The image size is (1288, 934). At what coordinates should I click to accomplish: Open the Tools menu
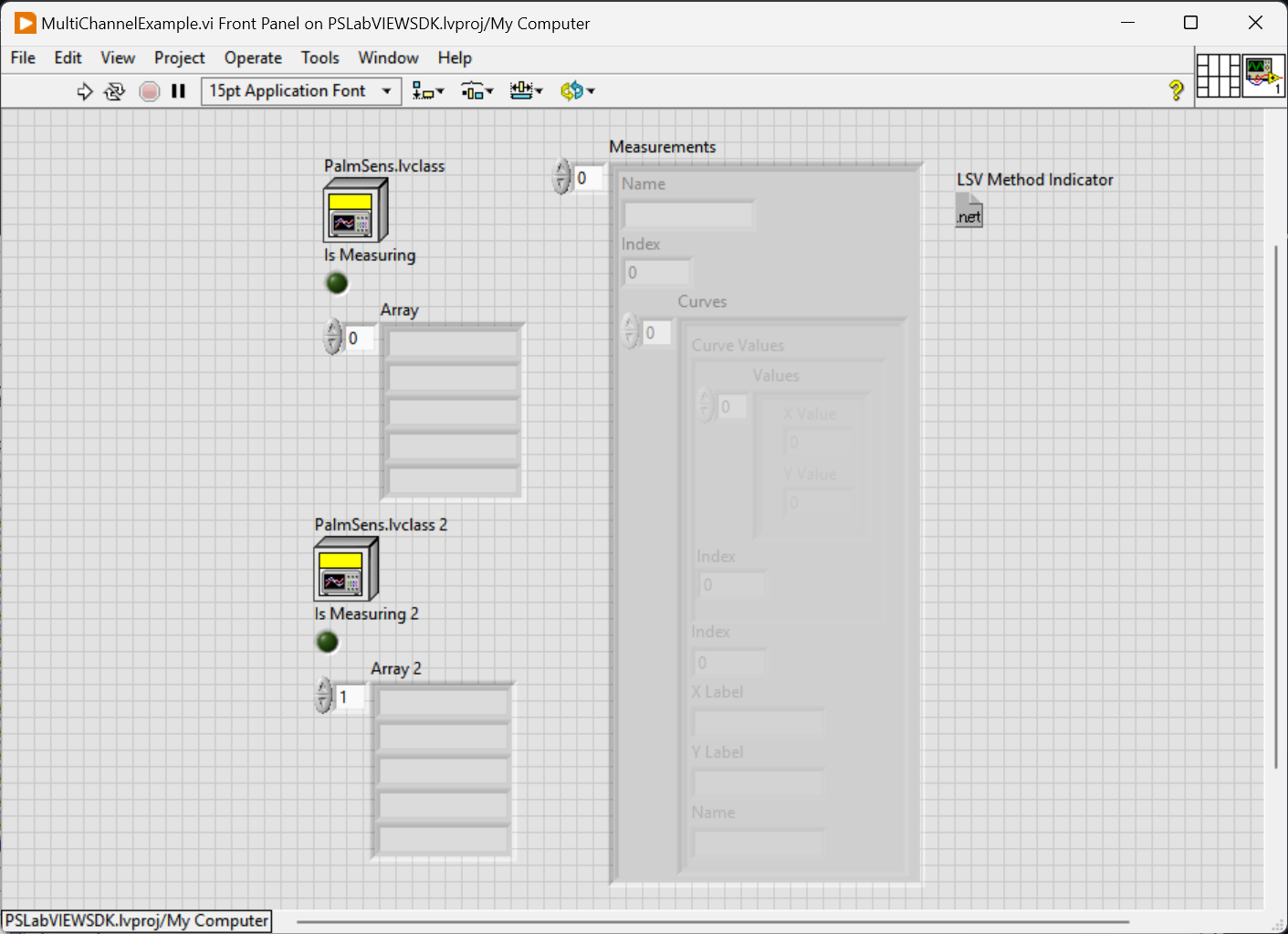(x=319, y=58)
